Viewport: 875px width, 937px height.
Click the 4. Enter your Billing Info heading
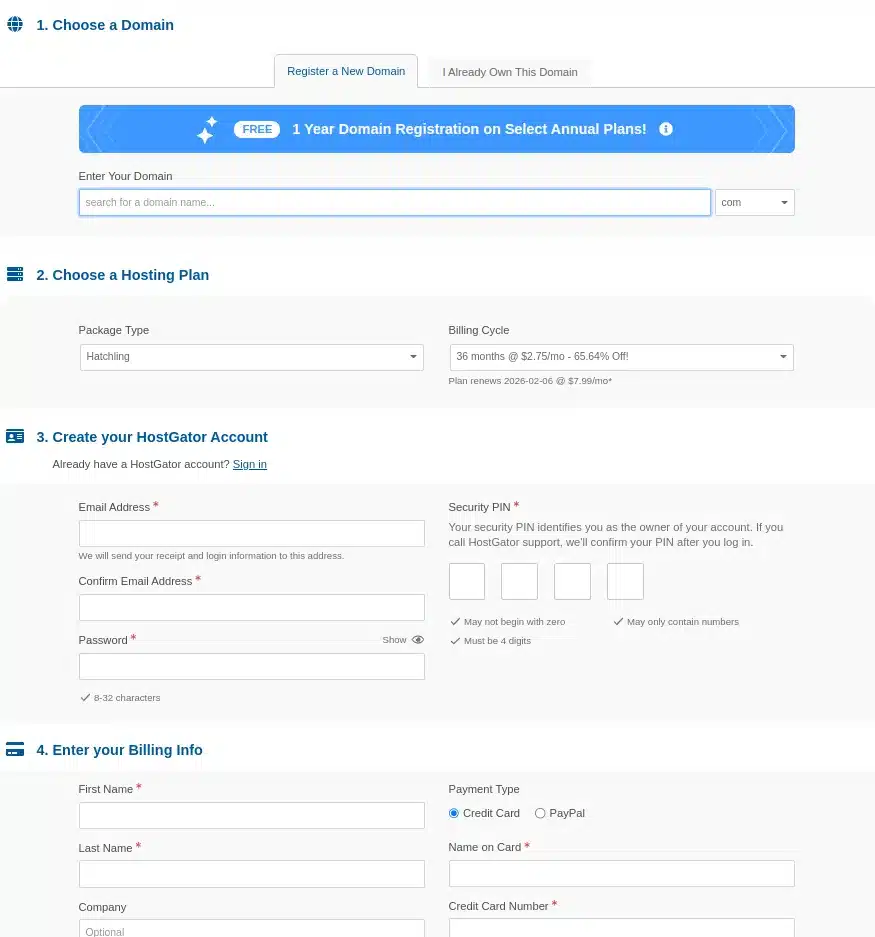[x=120, y=750]
